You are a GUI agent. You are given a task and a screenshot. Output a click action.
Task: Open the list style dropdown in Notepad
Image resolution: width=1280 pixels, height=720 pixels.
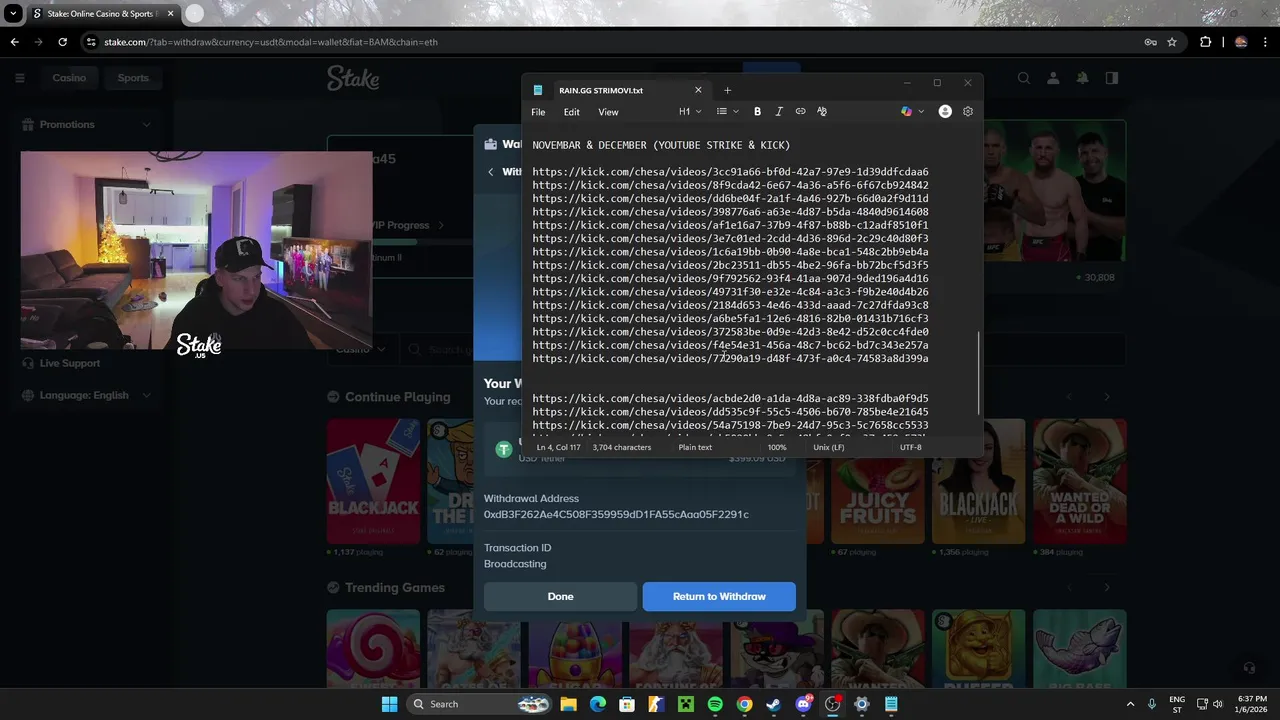click(x=727, y=112)
